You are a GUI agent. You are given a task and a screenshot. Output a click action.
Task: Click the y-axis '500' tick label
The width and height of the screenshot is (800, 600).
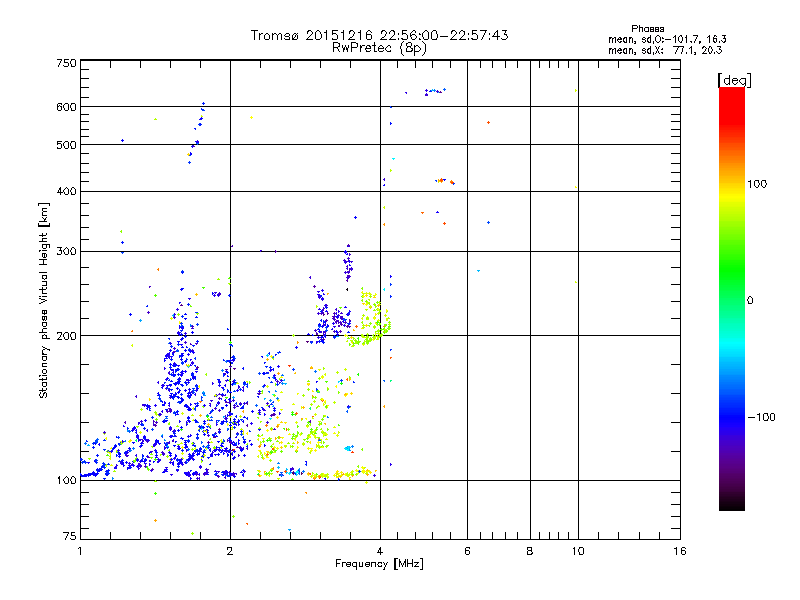(x=67, y=145)
